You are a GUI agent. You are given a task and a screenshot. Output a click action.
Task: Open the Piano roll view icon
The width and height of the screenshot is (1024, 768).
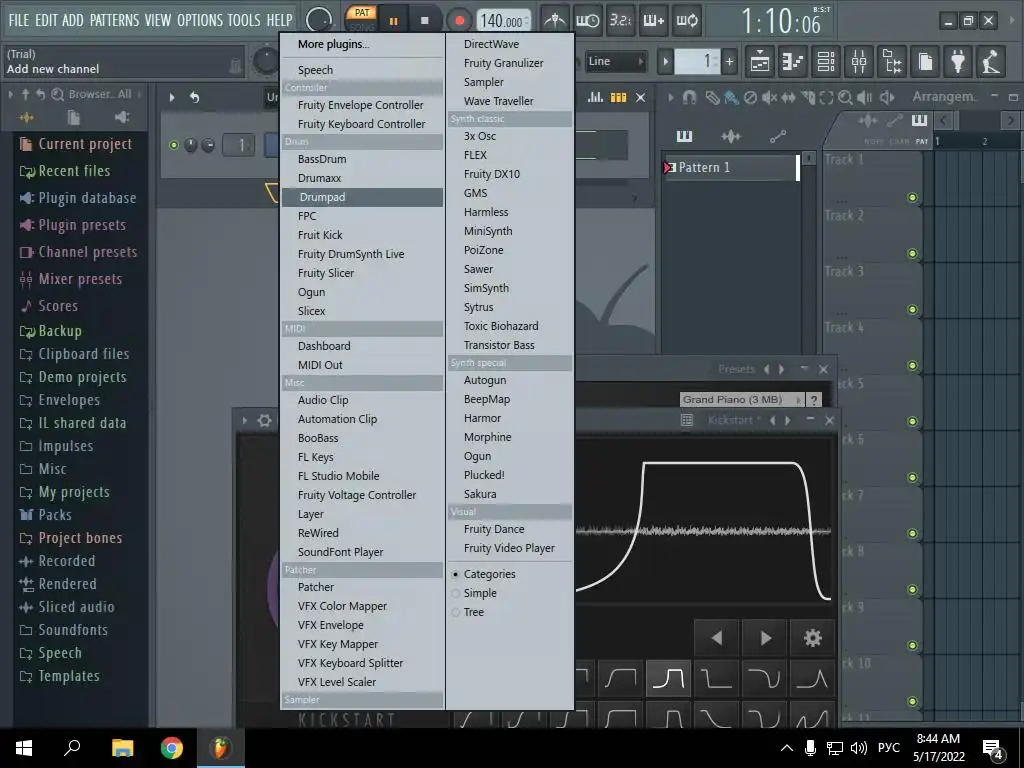pyautogui.click(x=793, y=62)
